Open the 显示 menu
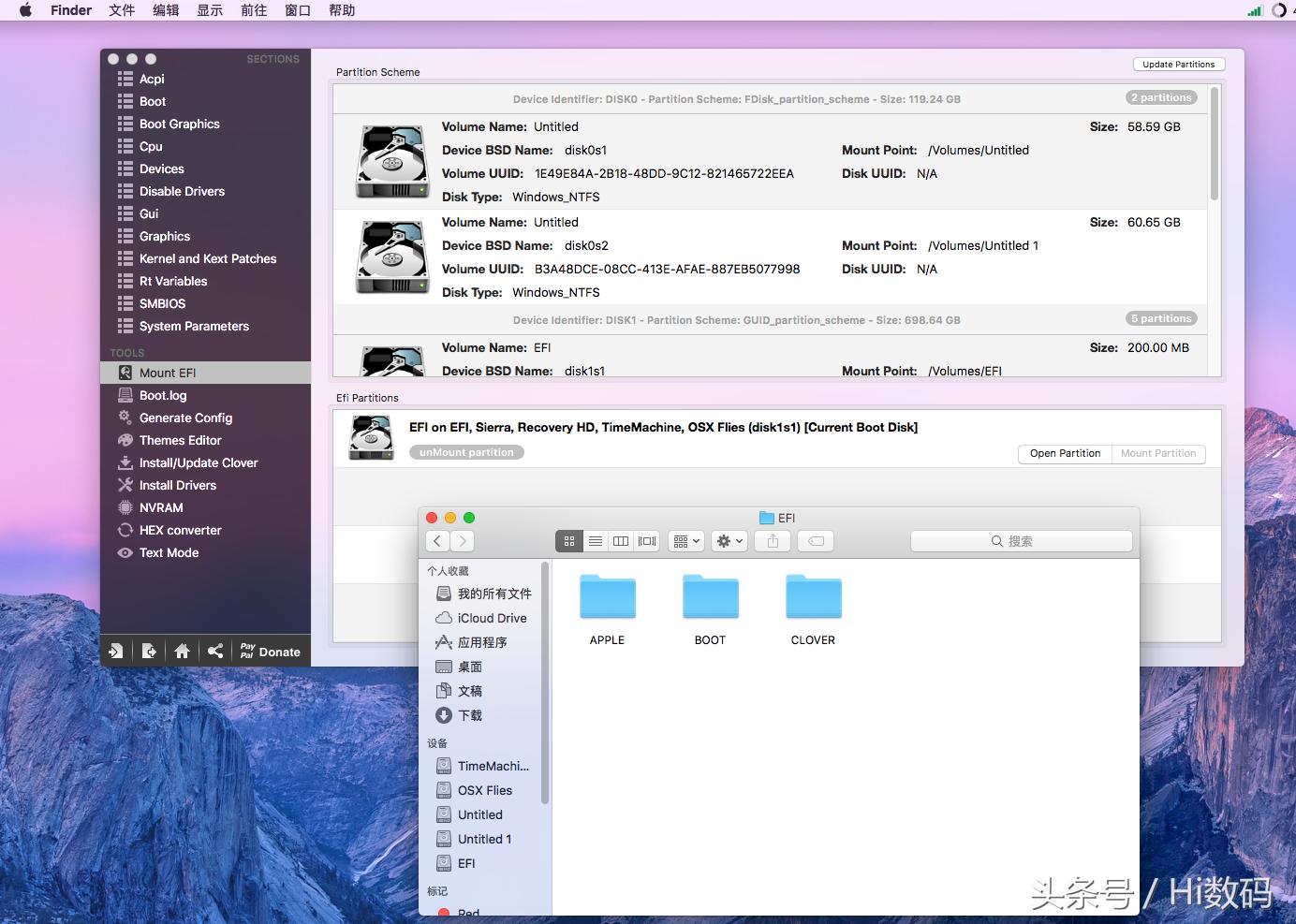 (x=210, y=10)
